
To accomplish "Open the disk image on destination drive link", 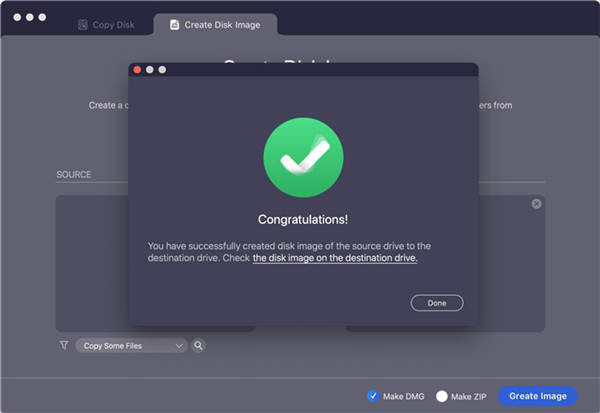I will pos(334,258).
